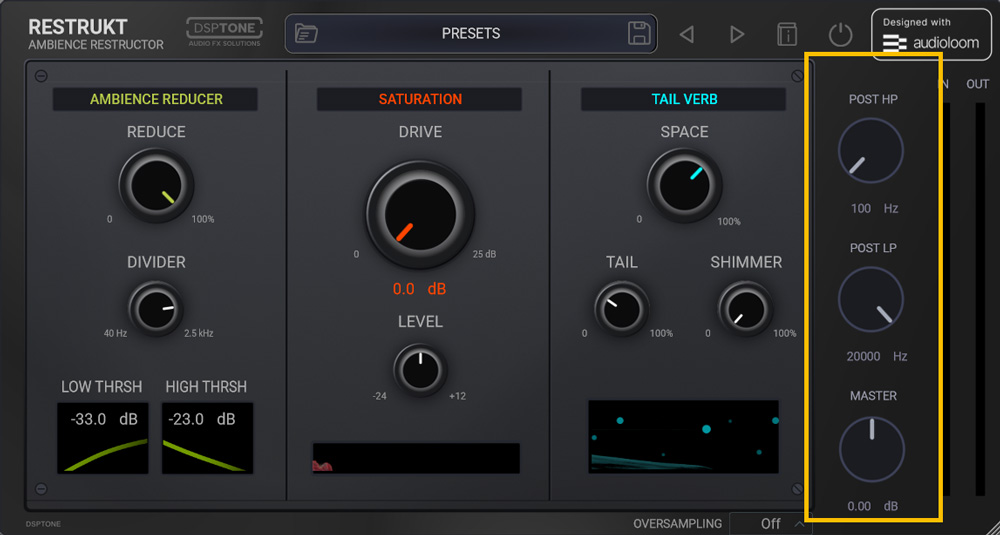Click the DRIVE knob
Image resolution: width=1000 pixels, height=535 pixels.
point(420,214)
